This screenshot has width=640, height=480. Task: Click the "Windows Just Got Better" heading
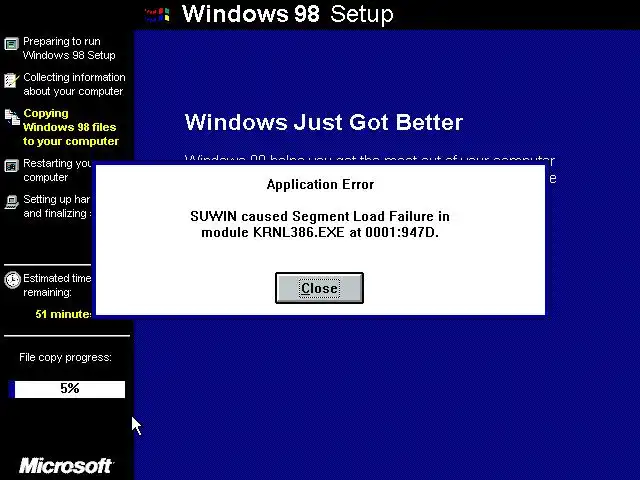click(324, 122)
